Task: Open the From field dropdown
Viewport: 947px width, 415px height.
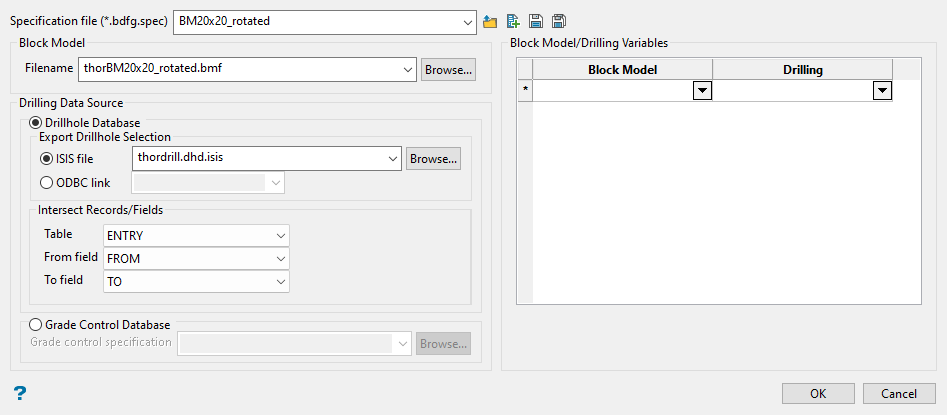Action: (280, 259)
